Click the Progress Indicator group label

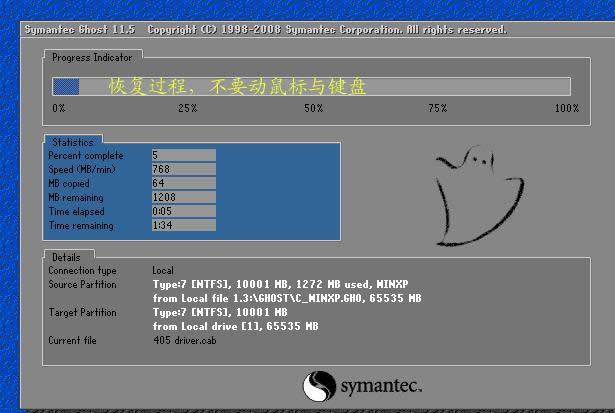92,58
